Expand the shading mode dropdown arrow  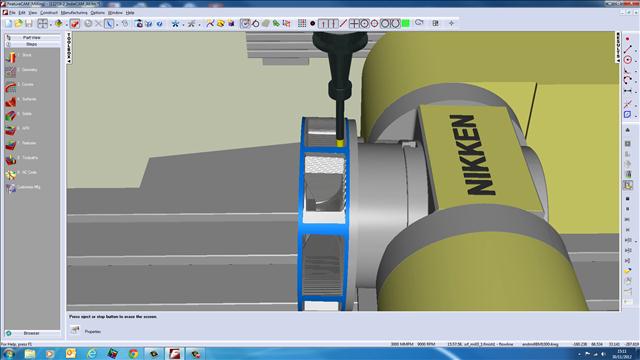pos(66,24)
